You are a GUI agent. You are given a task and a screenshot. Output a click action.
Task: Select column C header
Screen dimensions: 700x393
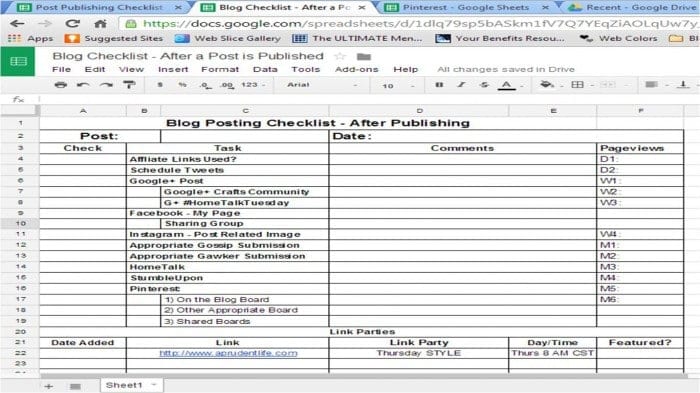tap(245, 110)
